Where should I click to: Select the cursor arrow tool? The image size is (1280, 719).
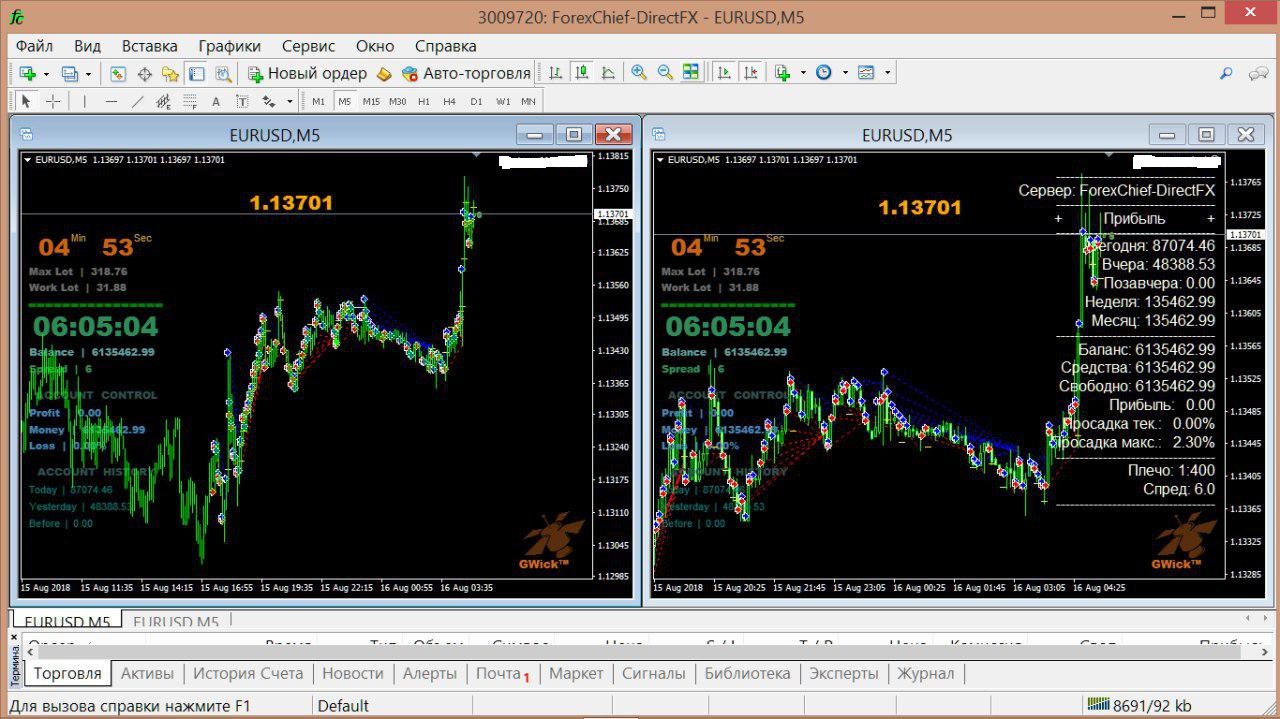point(26,101)
